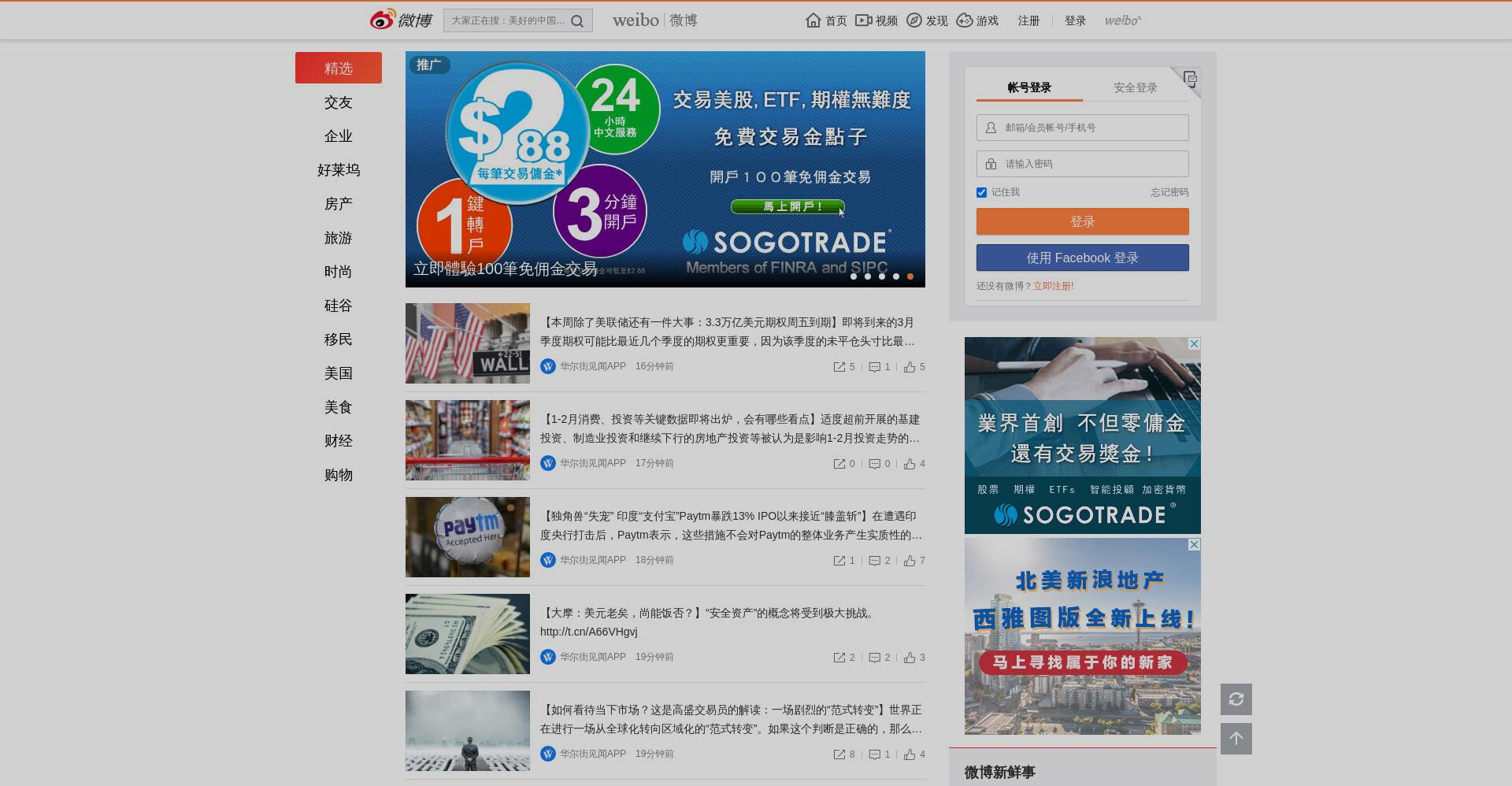Open the 视频 video icon link

pos(864,20)
